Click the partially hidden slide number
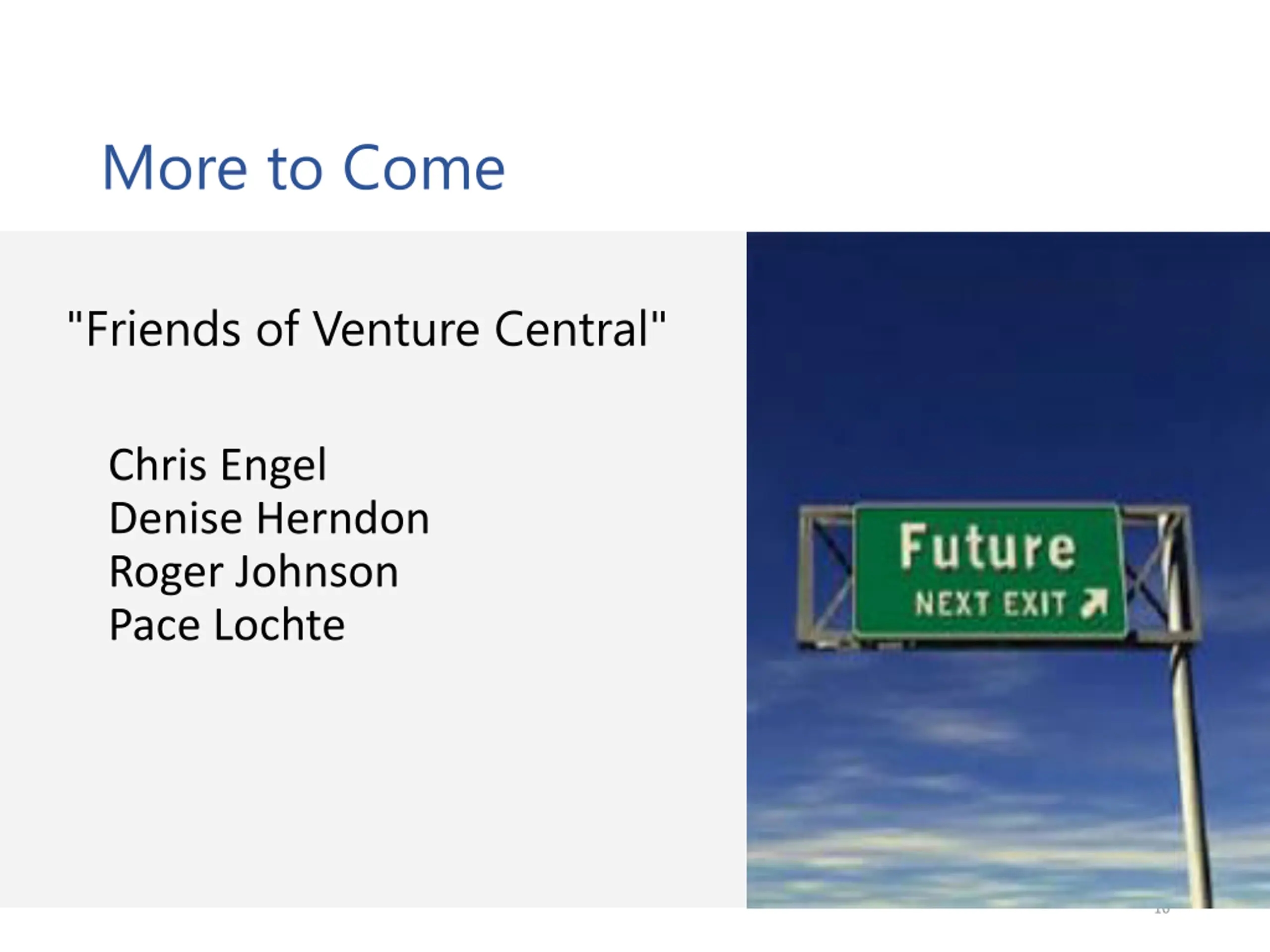The image size is (1270, 952). [1161, 911]
